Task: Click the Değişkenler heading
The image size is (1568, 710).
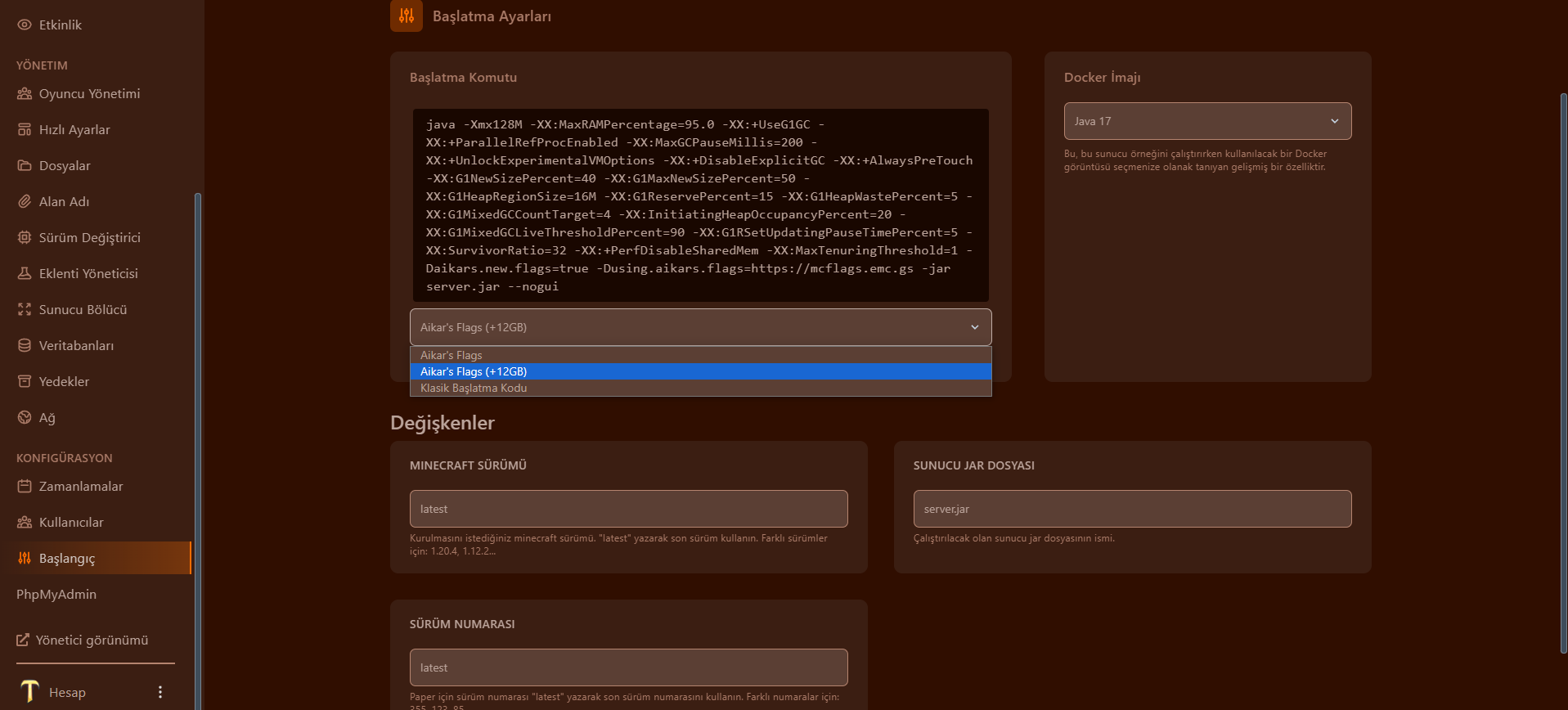Action: (443, 423)
